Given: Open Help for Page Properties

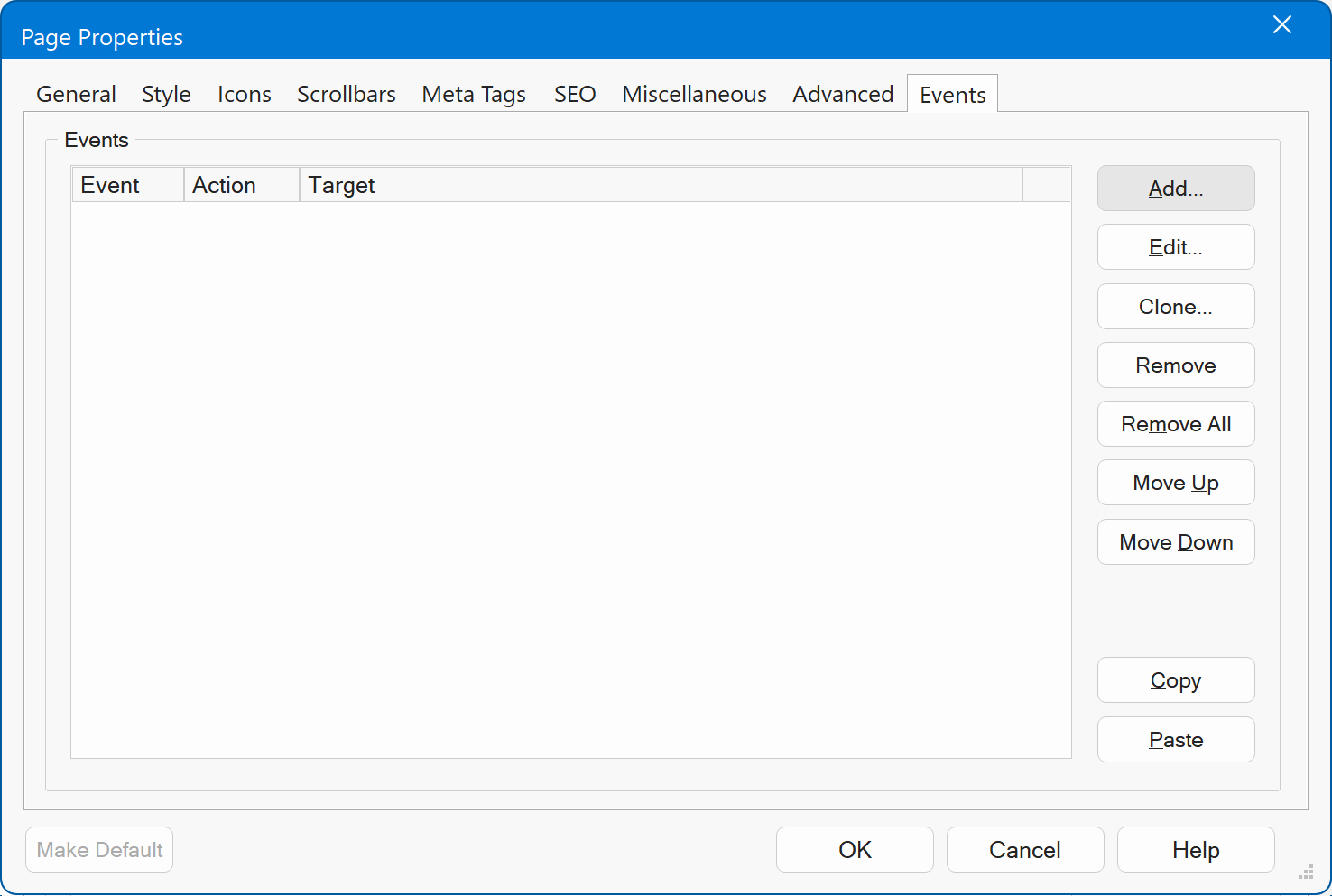Looking at the screenshot, I should (1195, 850).
